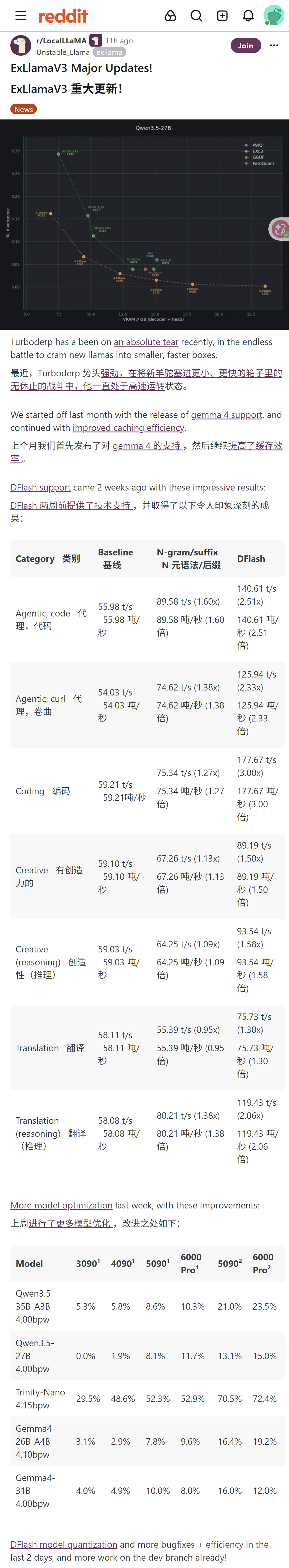Join the r/LocalLLaMA community
Image resolution: width=289 pixels, height=1568 pixels.
tap(246, 46)
